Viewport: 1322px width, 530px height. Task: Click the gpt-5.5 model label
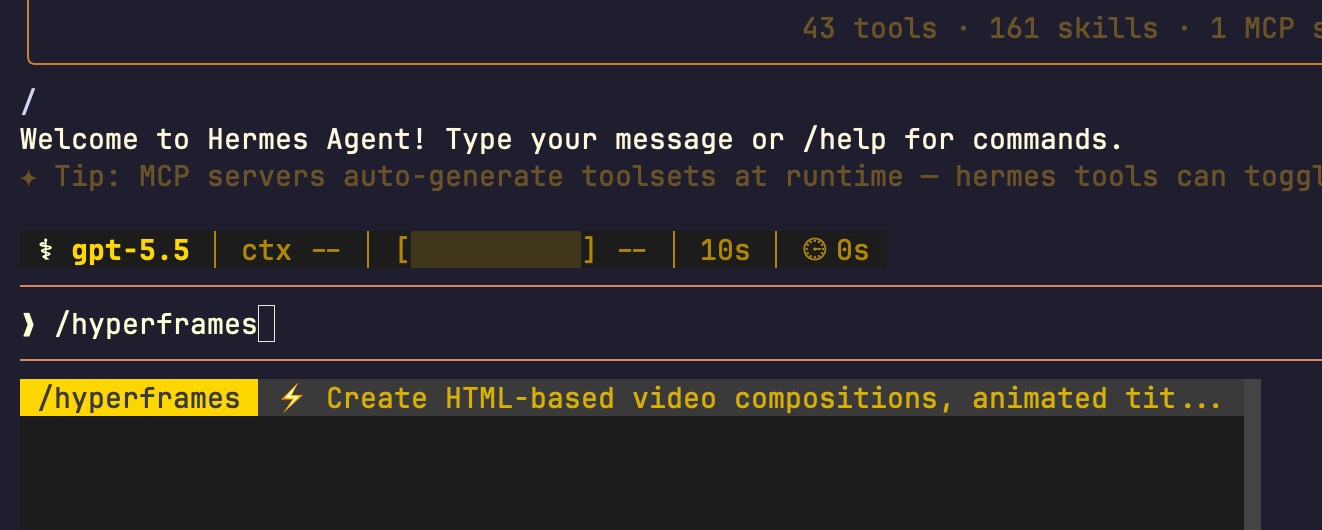[130, 250]
